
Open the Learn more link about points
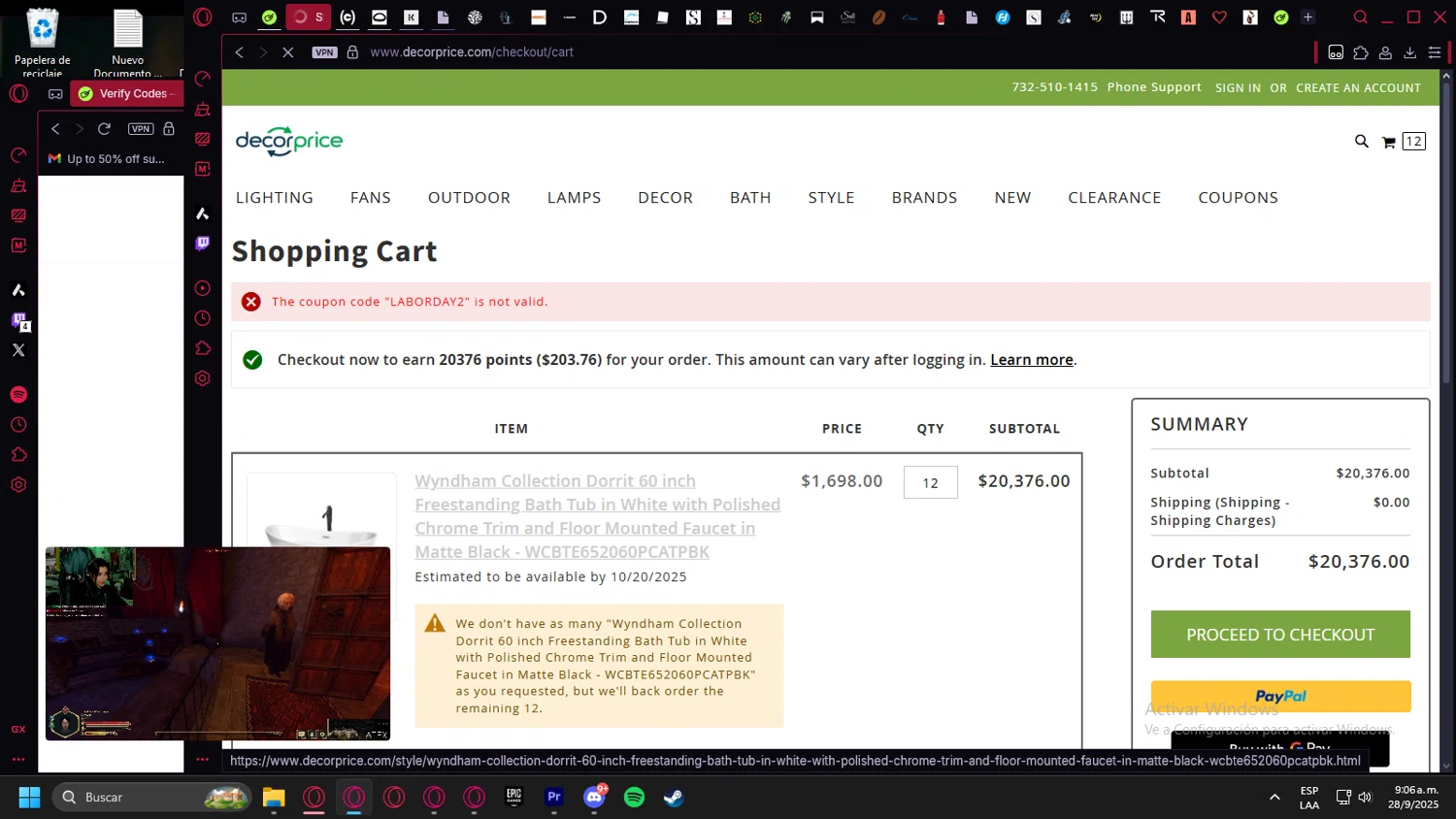point(1032,360)
